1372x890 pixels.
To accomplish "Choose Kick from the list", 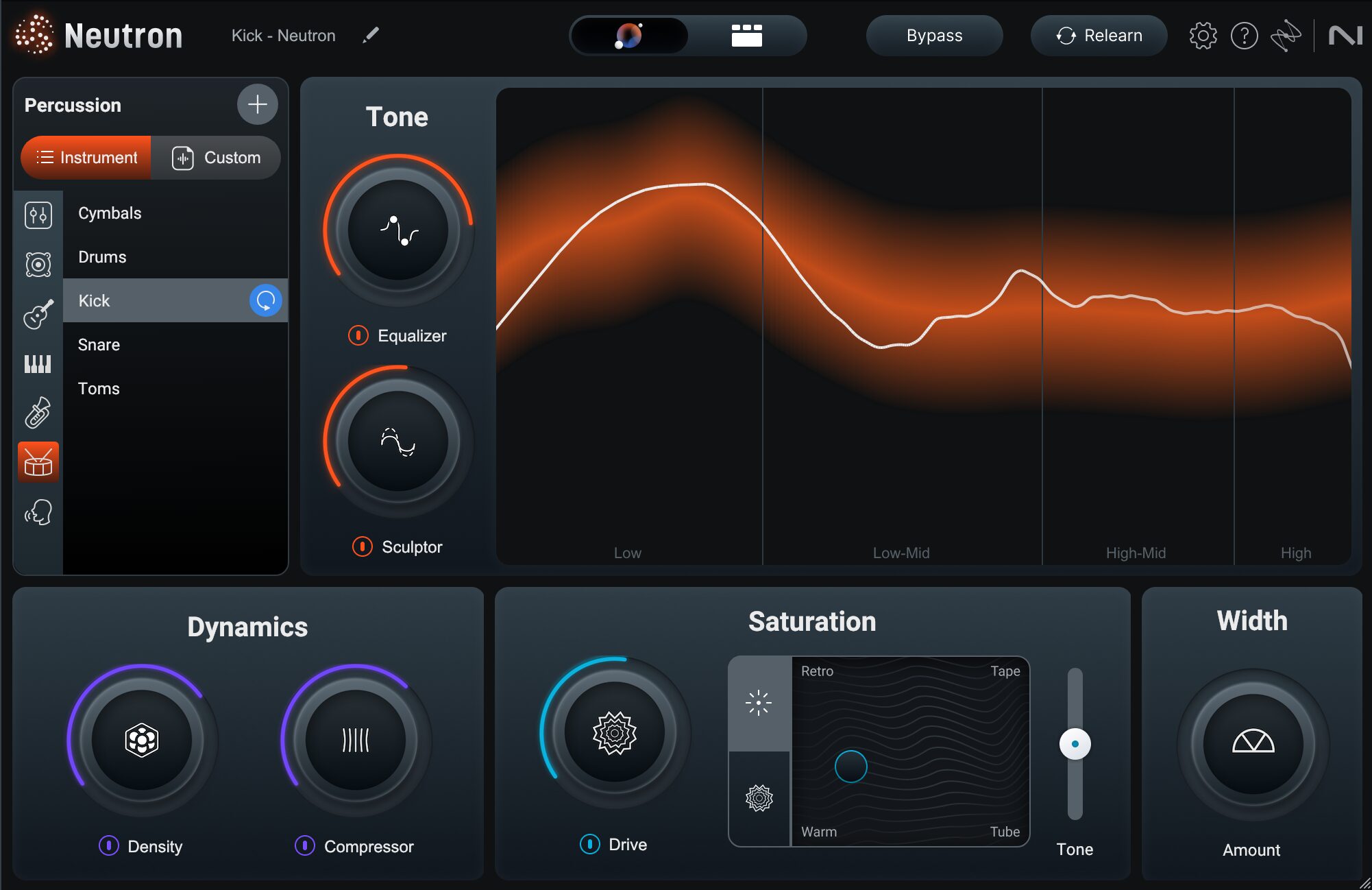I will (175, 300).
